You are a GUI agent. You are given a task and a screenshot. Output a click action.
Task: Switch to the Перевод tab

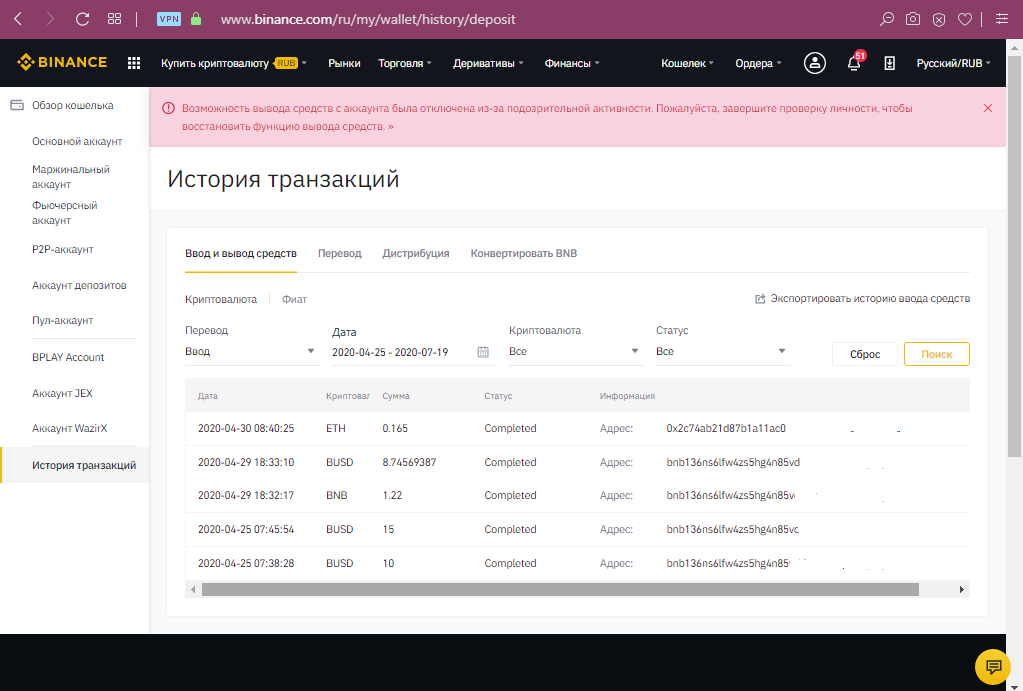tap(340, 253)
